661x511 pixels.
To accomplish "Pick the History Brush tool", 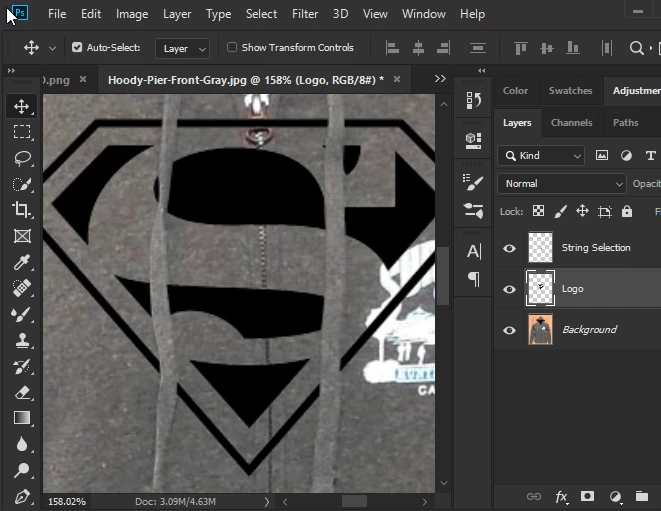I will coord(21,366).
